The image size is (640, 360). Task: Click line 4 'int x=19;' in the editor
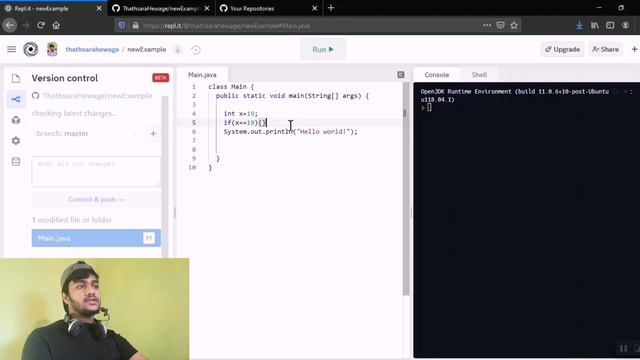click(x=240, y=114)
